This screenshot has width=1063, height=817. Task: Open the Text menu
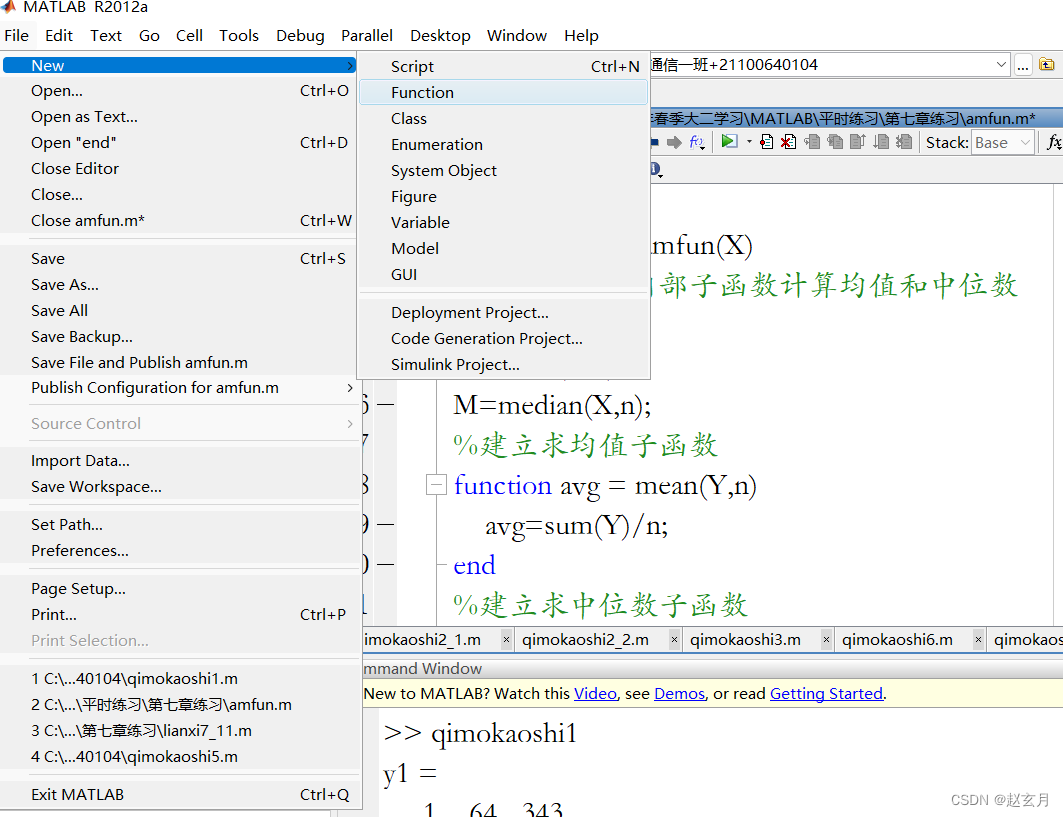pyautogui.click(x=106, y=35)
